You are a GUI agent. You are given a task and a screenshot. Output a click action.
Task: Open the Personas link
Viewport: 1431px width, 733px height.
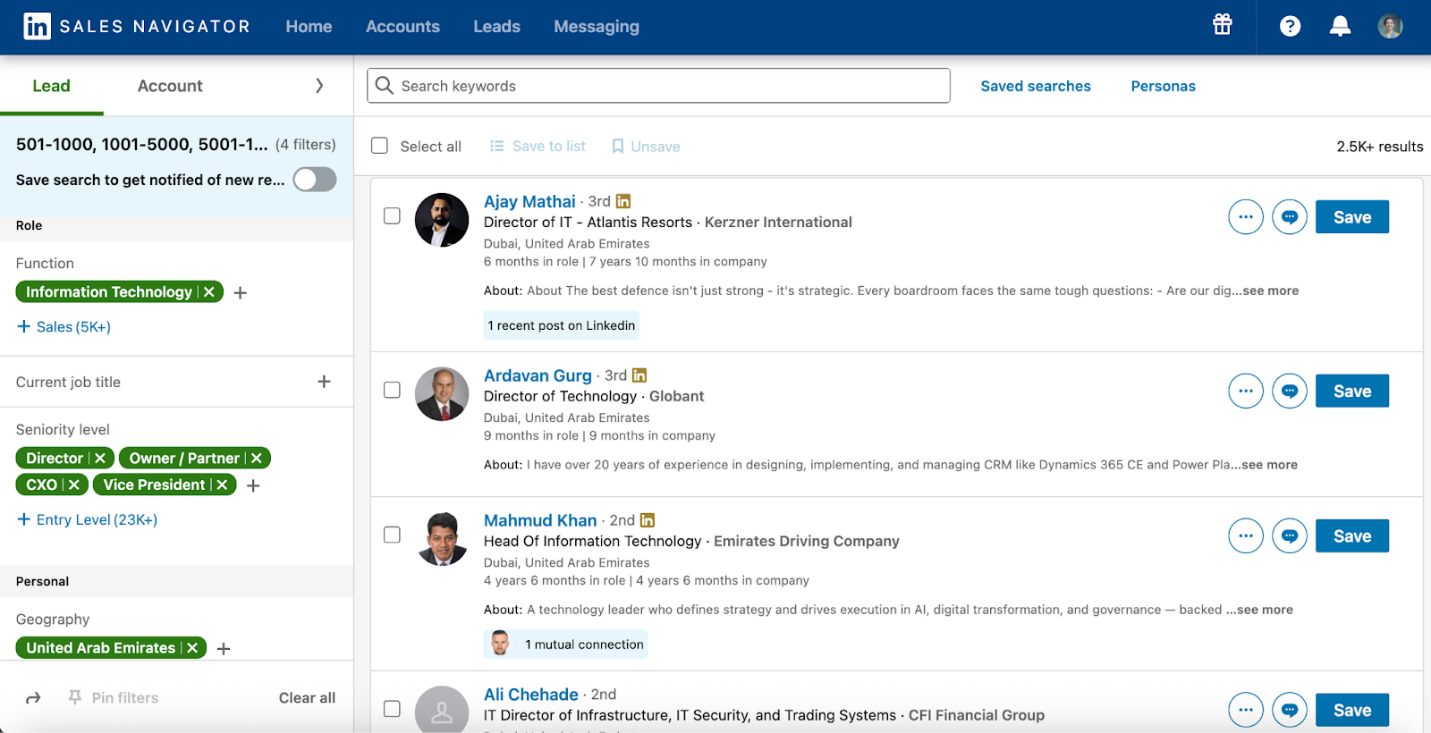(x=1163, y=86)
